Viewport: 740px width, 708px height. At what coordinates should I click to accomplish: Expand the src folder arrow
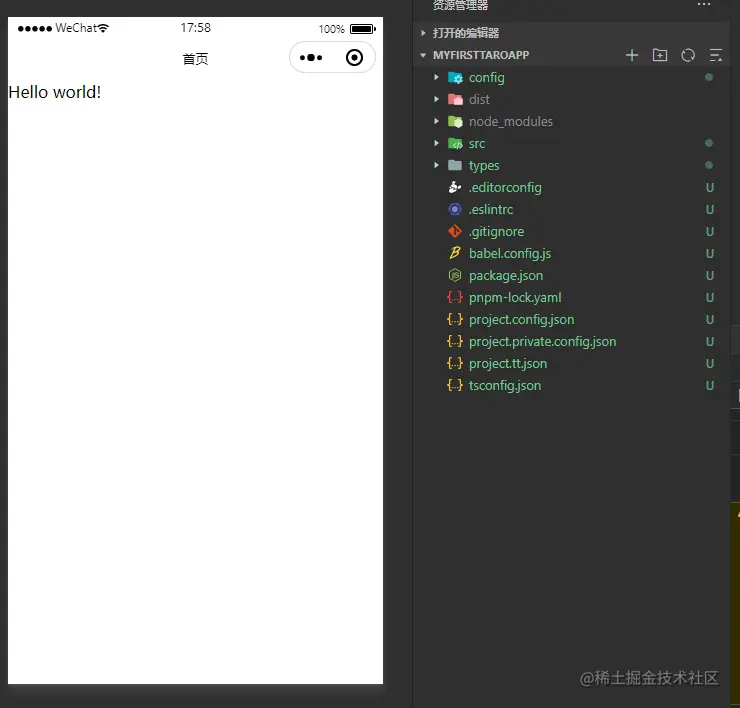tap(436, 143)
